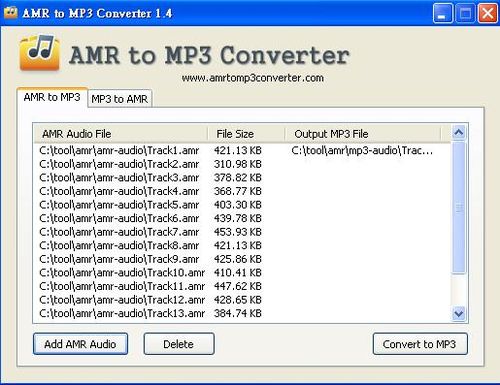Click the 410.41 KB file size cell

pos(238,273)
